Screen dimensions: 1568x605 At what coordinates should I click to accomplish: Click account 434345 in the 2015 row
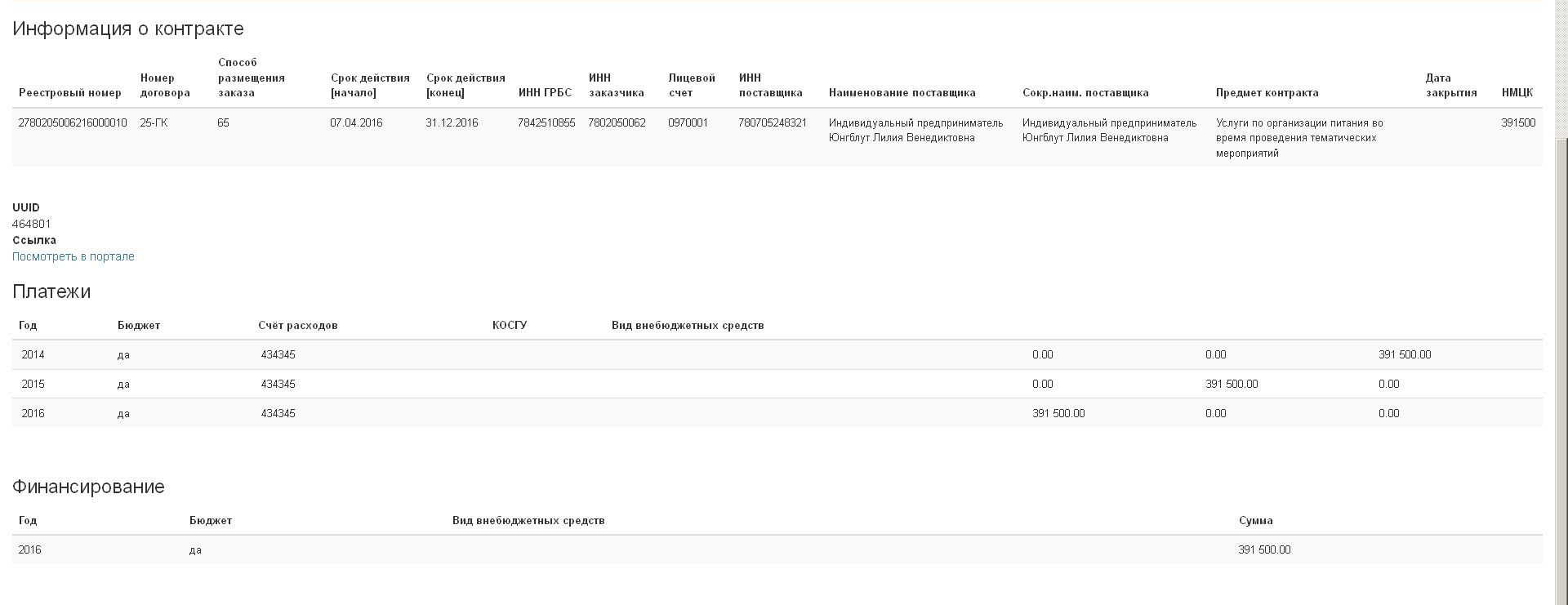(x=278, y=384)
